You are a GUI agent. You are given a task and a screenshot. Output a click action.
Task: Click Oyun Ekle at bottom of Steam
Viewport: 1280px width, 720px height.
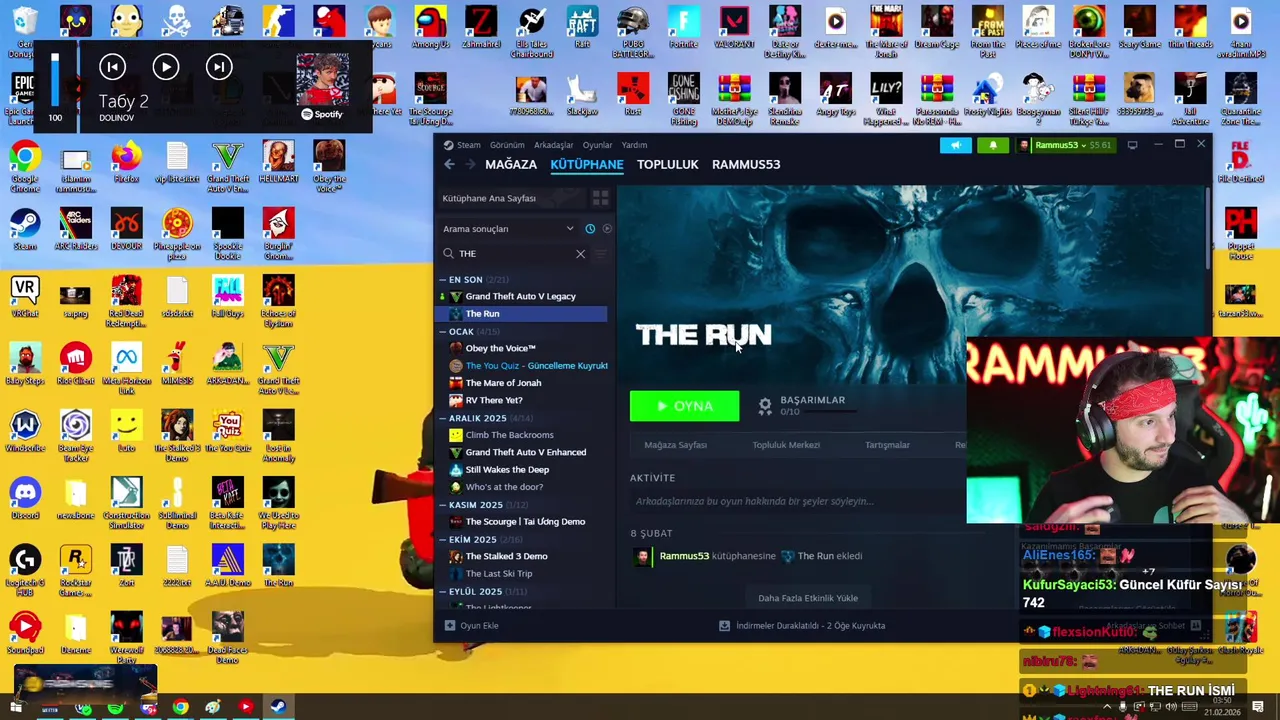coord(470,625)
